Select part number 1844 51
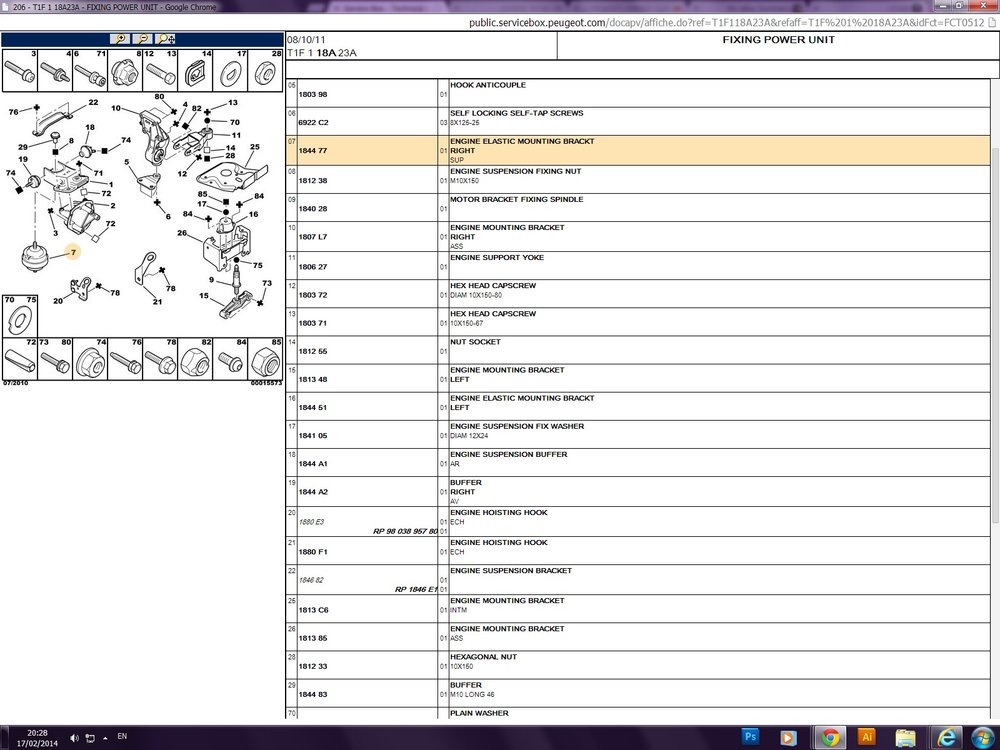The width and height of the screenshot is (1000, 750). coord(312,408)
